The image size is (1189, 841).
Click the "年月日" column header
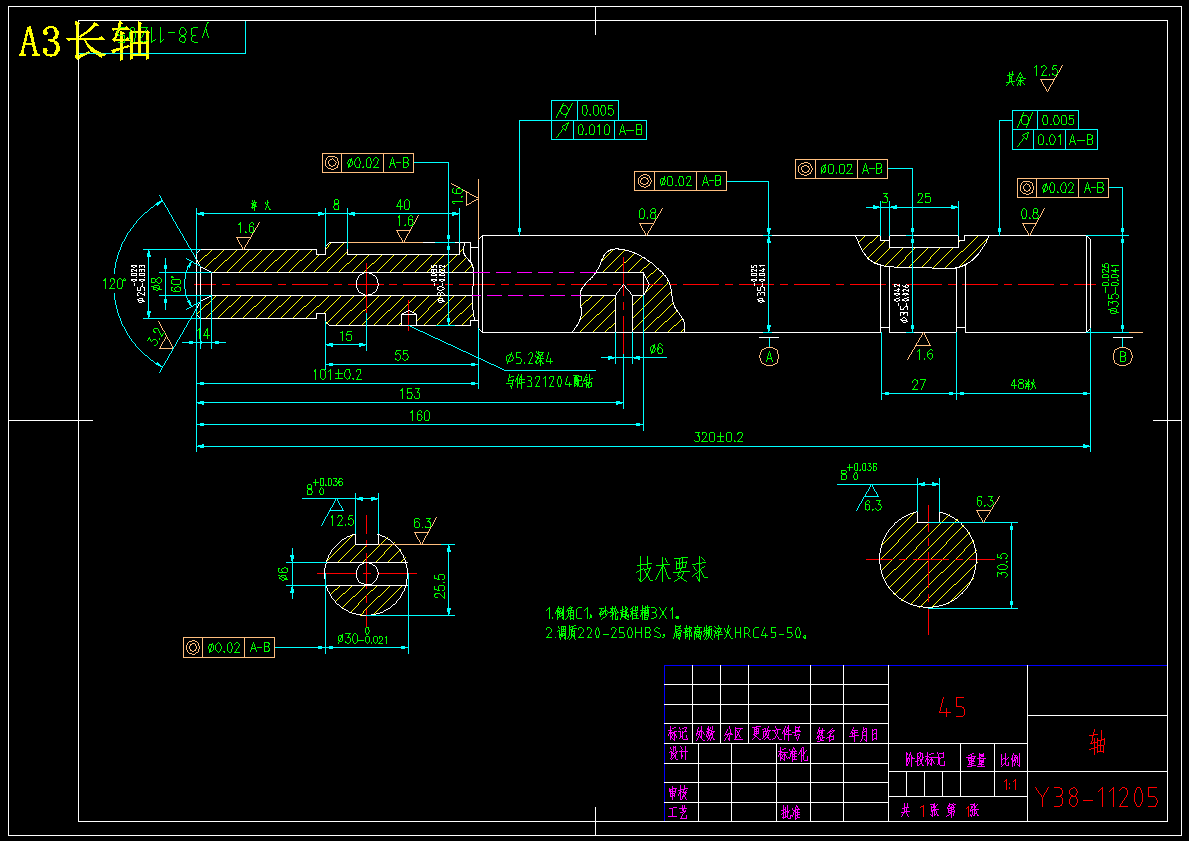864,734
